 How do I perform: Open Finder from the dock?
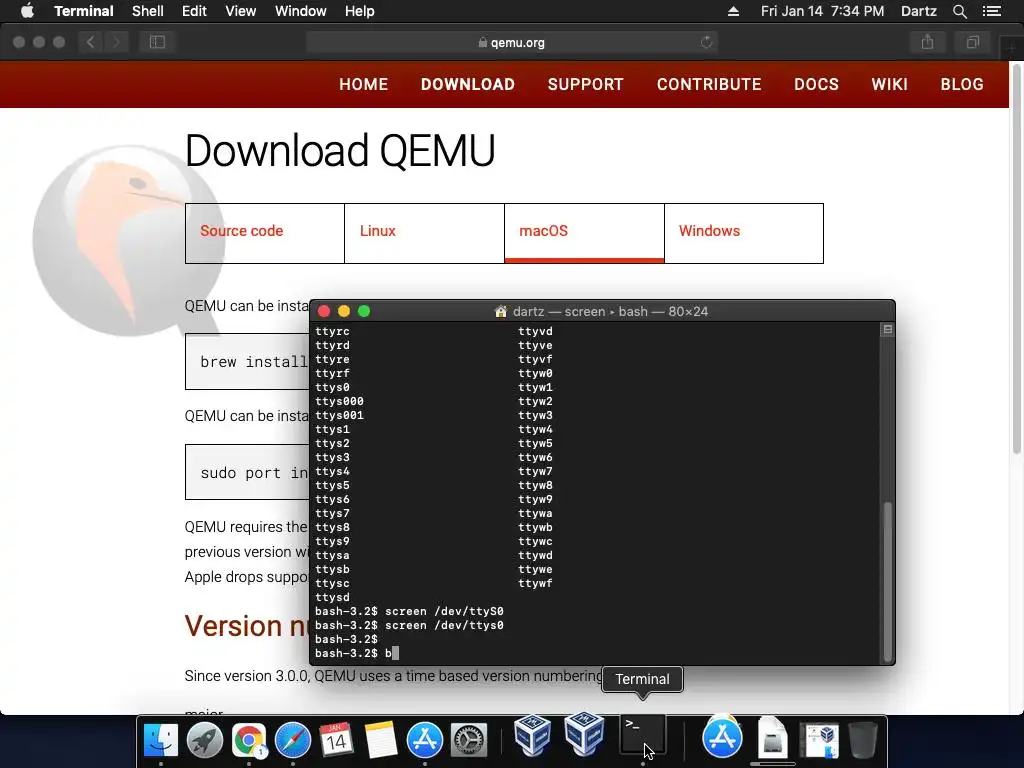coord(161,741)
